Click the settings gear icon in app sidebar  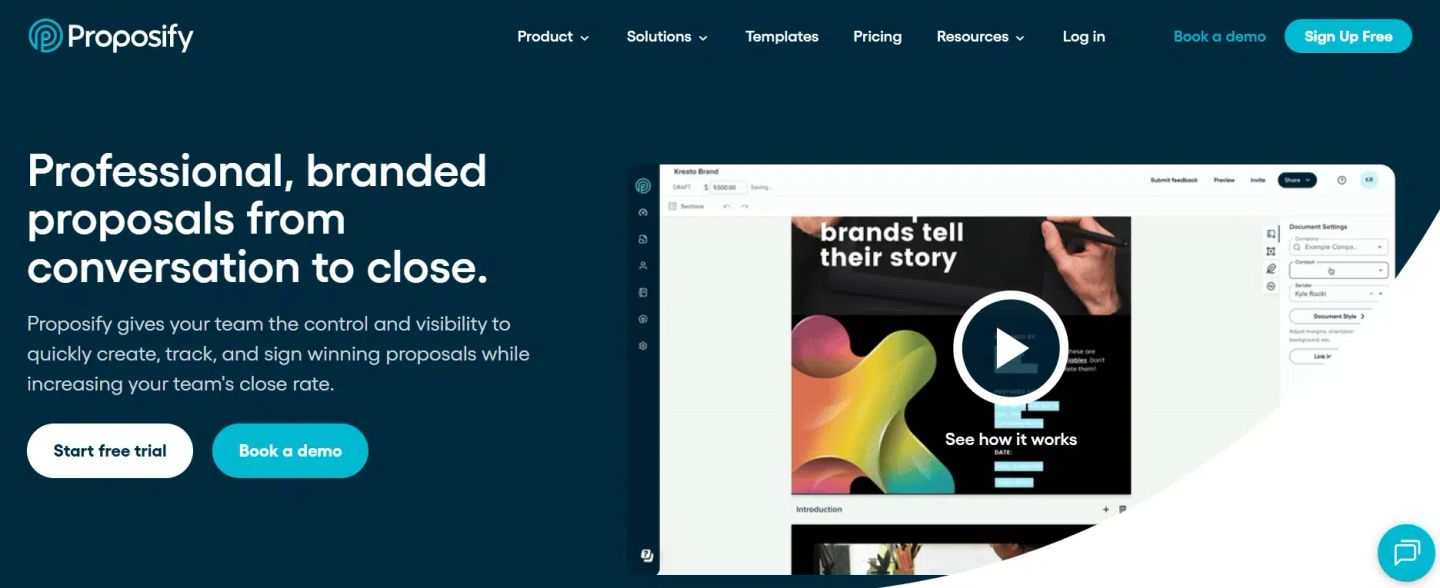pos(643,345)
